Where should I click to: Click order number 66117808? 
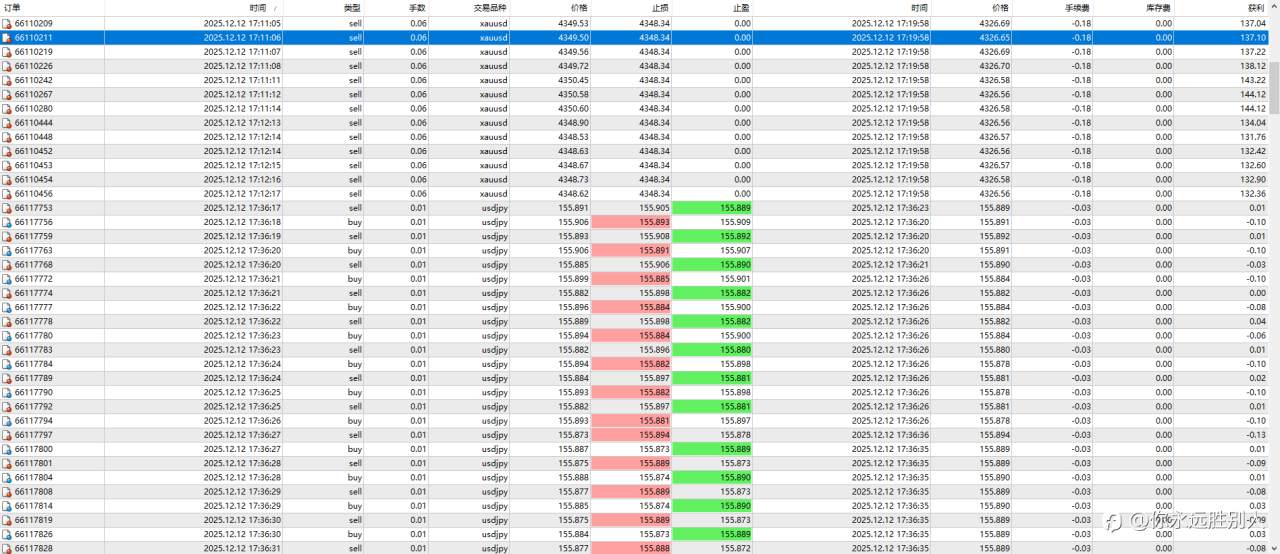click(34, 492)
